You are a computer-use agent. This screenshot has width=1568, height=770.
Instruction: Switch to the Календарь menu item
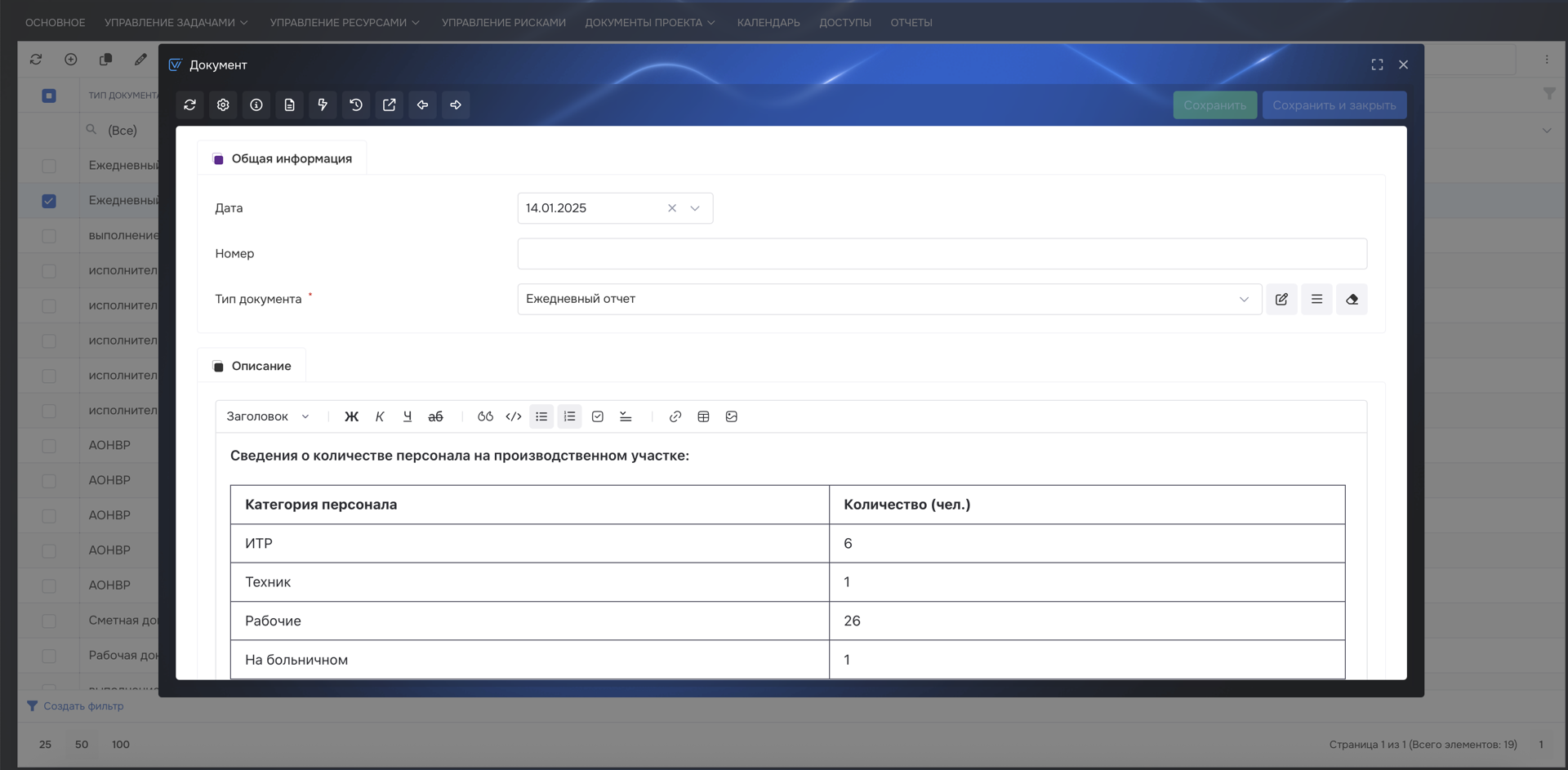[768, 22]
